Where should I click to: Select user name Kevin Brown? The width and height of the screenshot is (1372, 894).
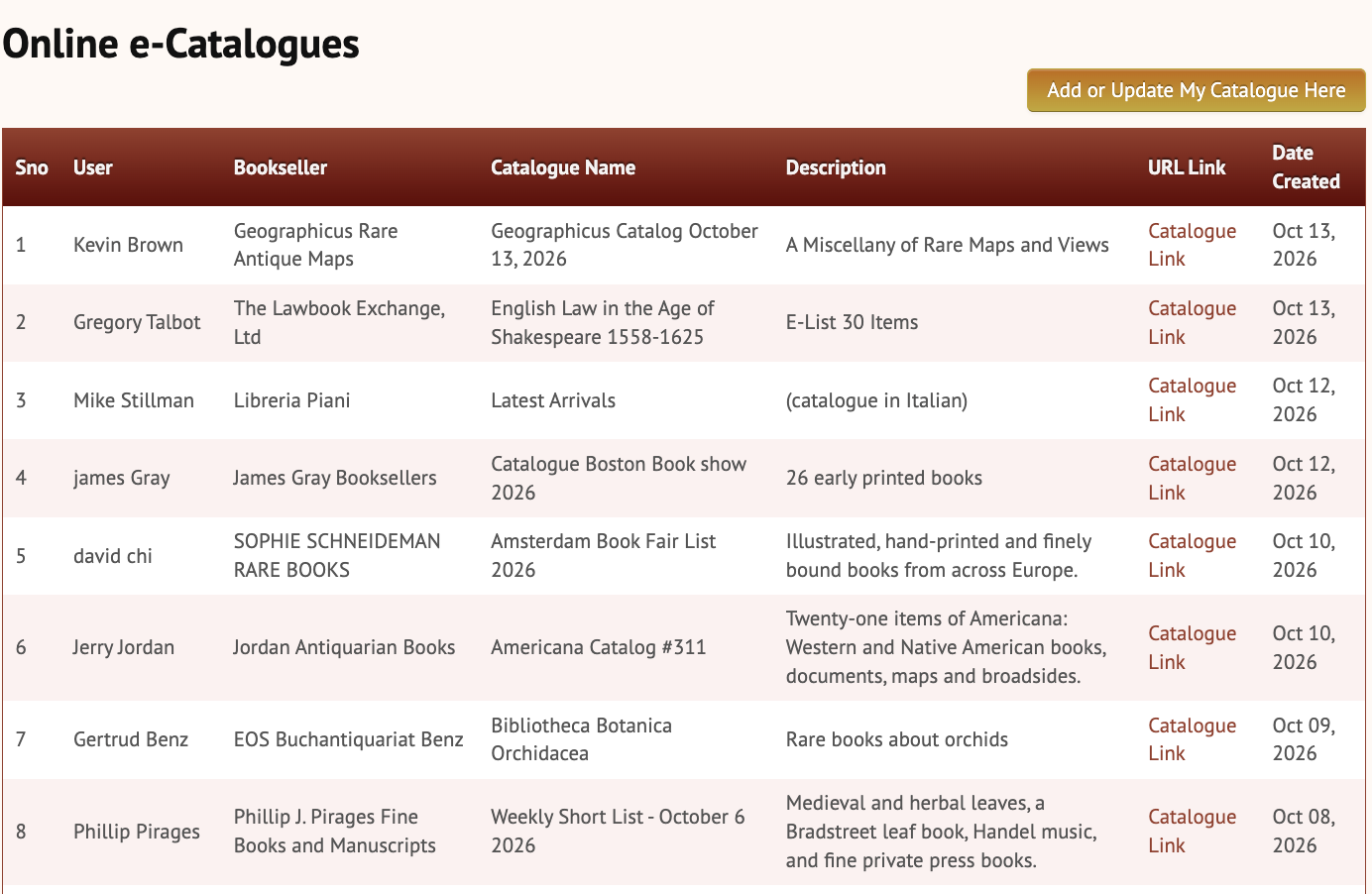click(x=128, y=245)
